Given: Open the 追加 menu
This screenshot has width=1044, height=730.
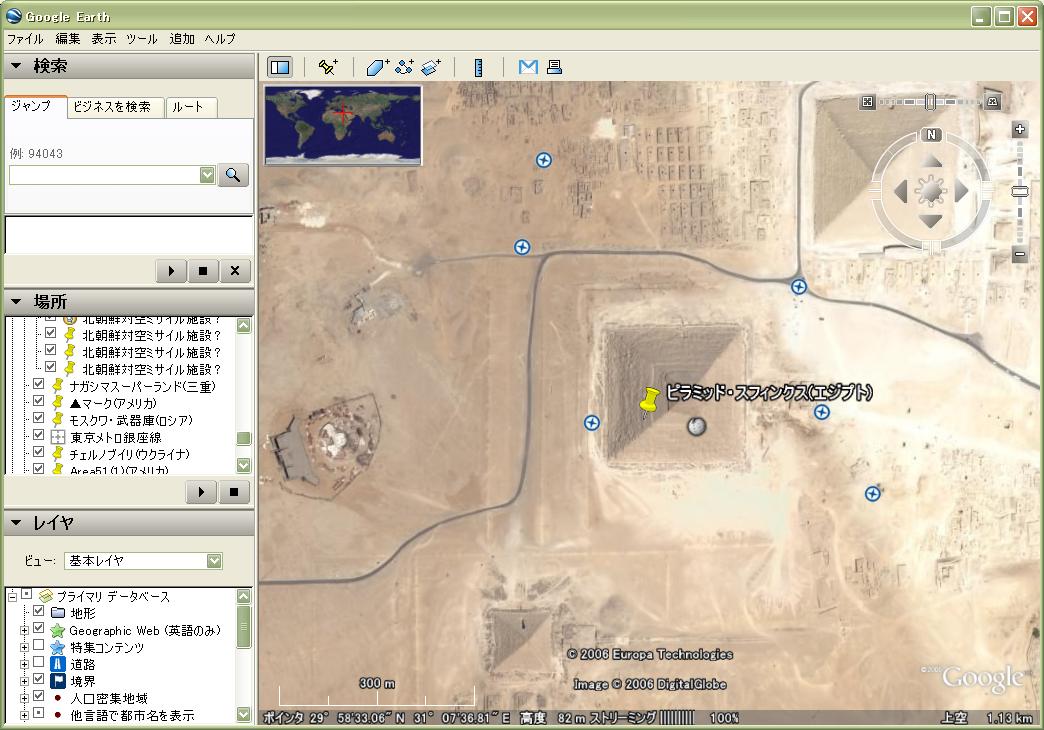Looking at the screenshot, I should [182, 39].
